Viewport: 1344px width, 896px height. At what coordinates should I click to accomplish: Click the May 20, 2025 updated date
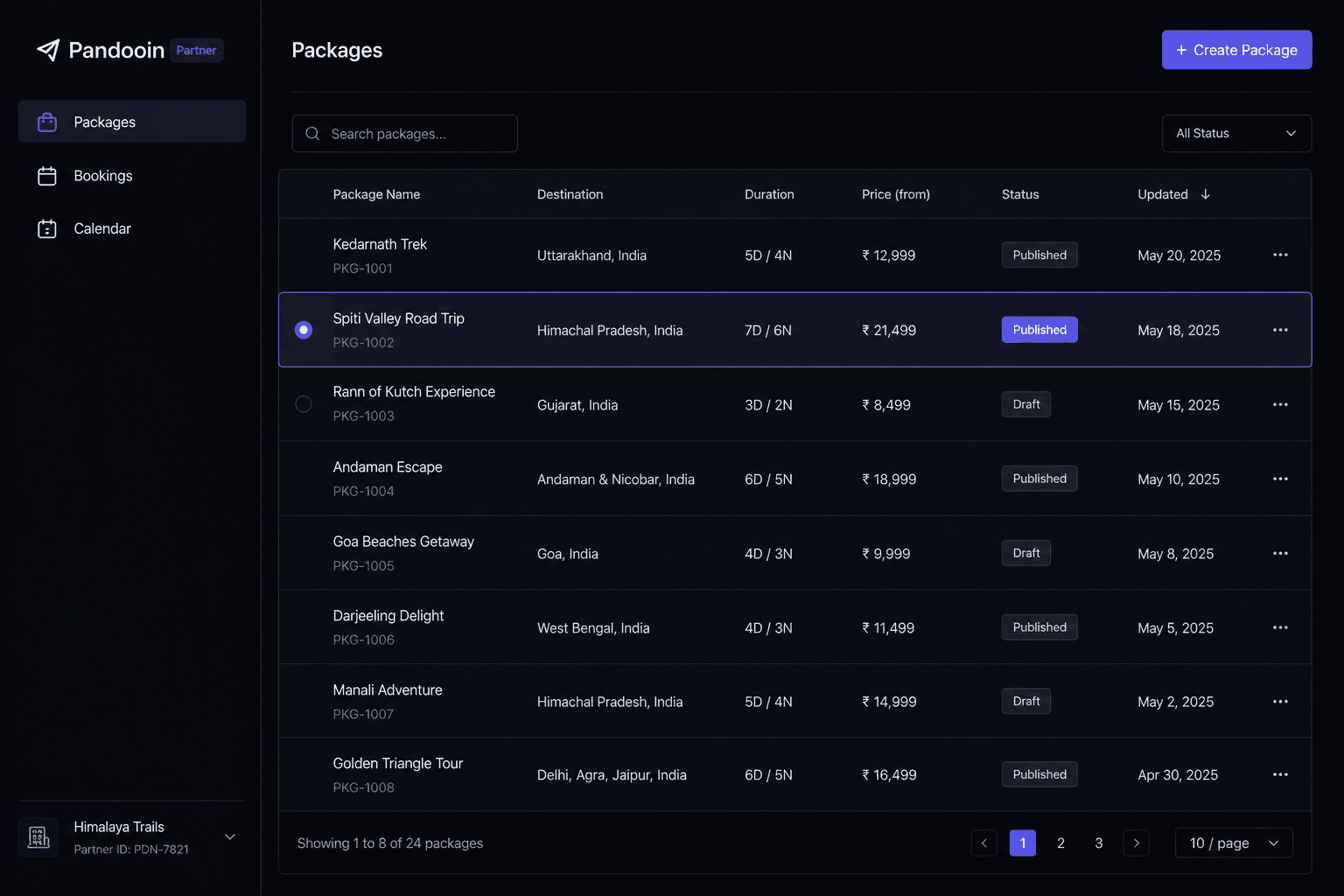coord(1179,255)
